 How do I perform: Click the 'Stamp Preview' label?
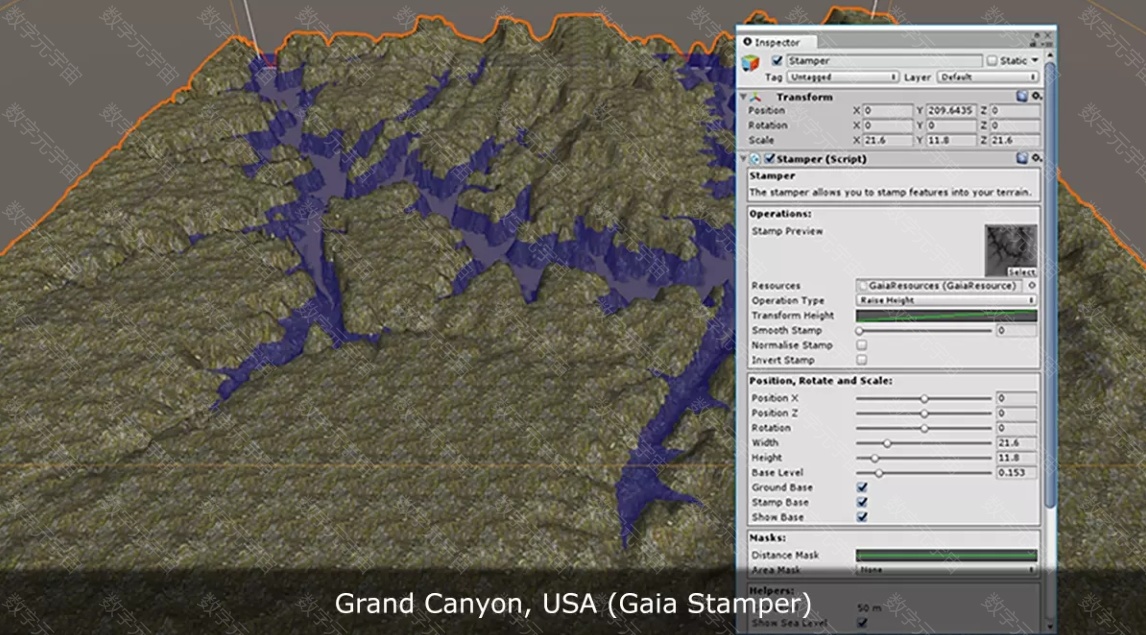tap(787, 231)
